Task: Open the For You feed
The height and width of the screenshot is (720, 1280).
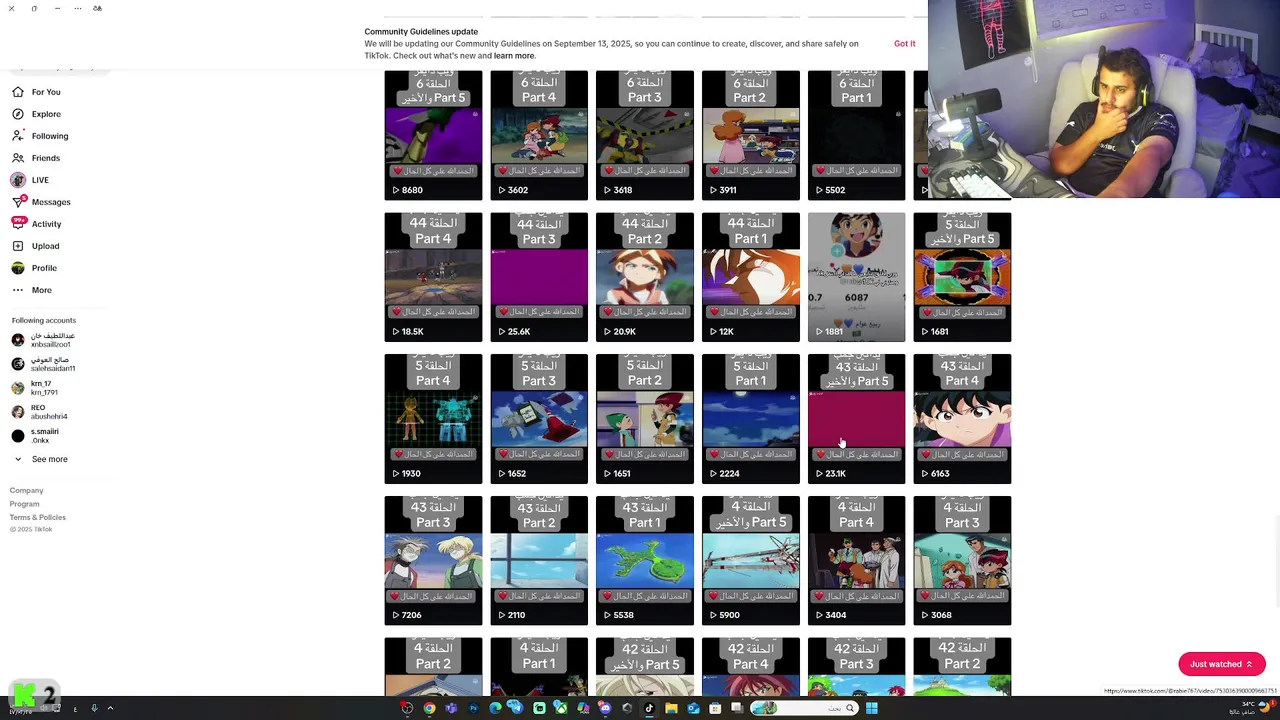Action: click(x=36, y=92)
